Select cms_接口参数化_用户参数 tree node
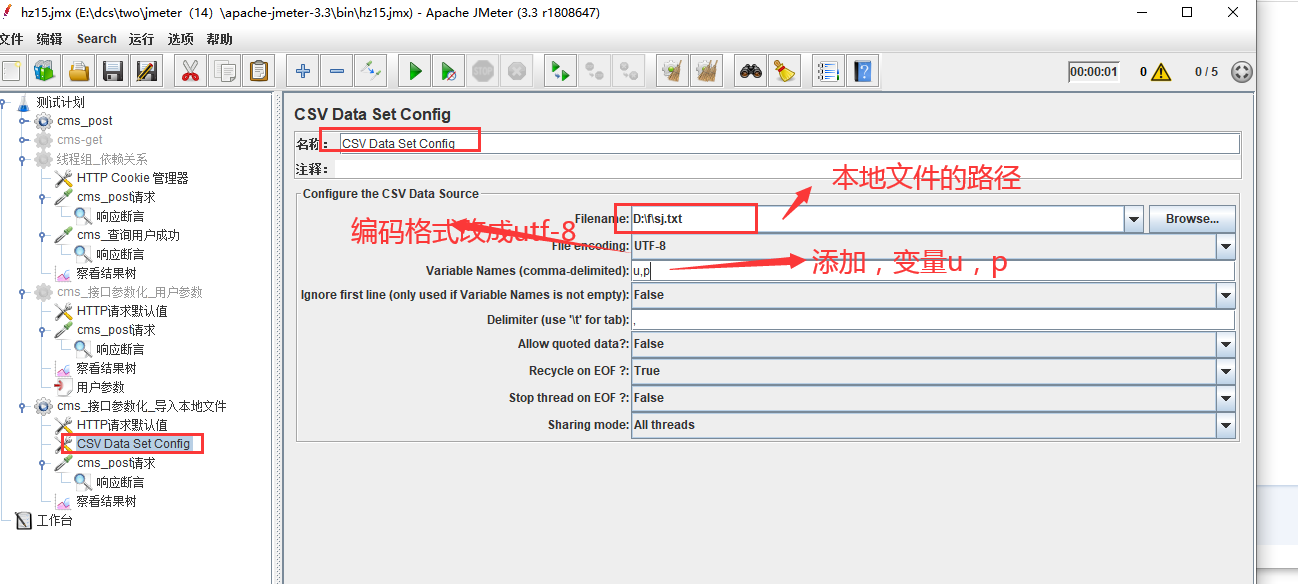The image size is (1298, 584). tap(130, 292)
